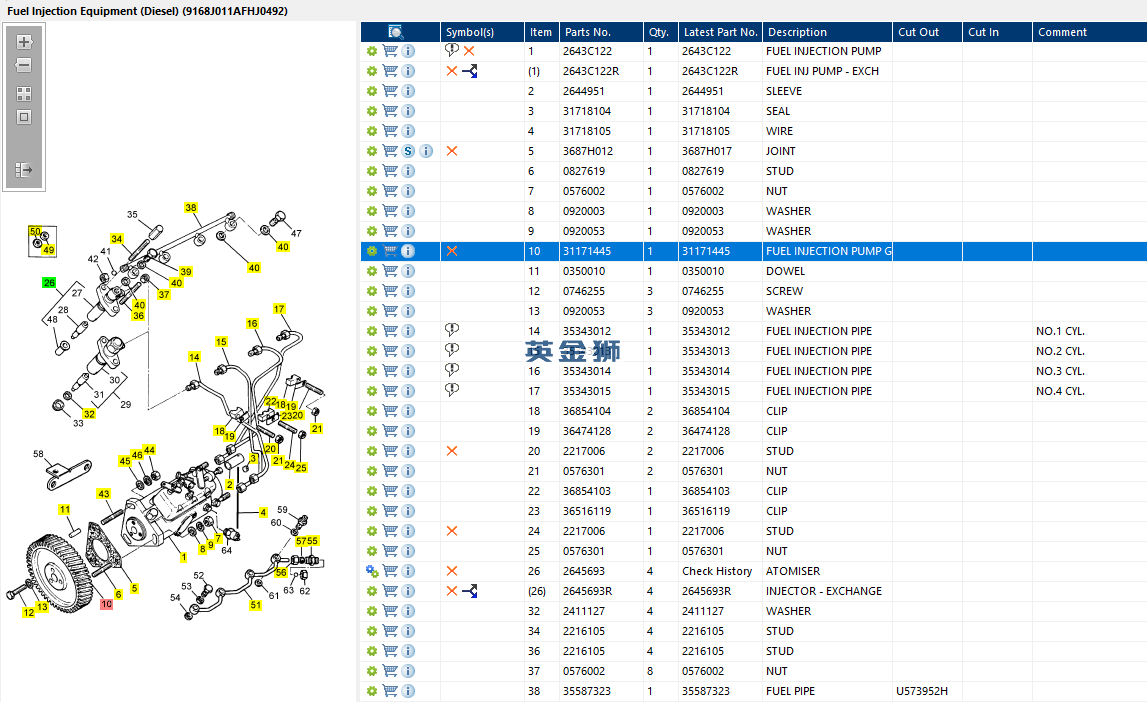Open info for SLEEVE 2644951
The image size is (1147, 702).
(x=408, y=91)
